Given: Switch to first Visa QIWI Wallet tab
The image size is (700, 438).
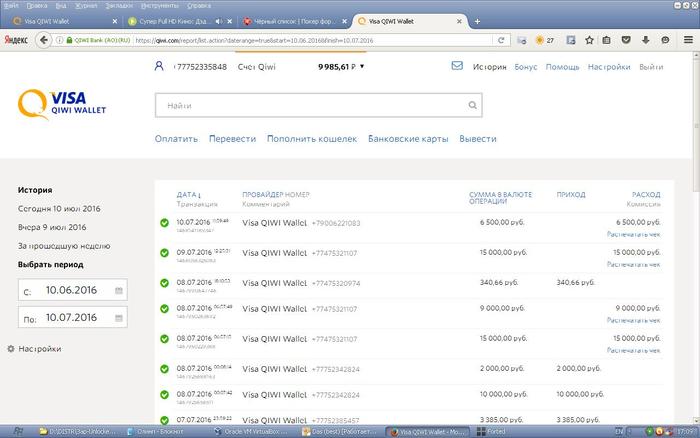Looking at the screenshot, I should 65,21.
